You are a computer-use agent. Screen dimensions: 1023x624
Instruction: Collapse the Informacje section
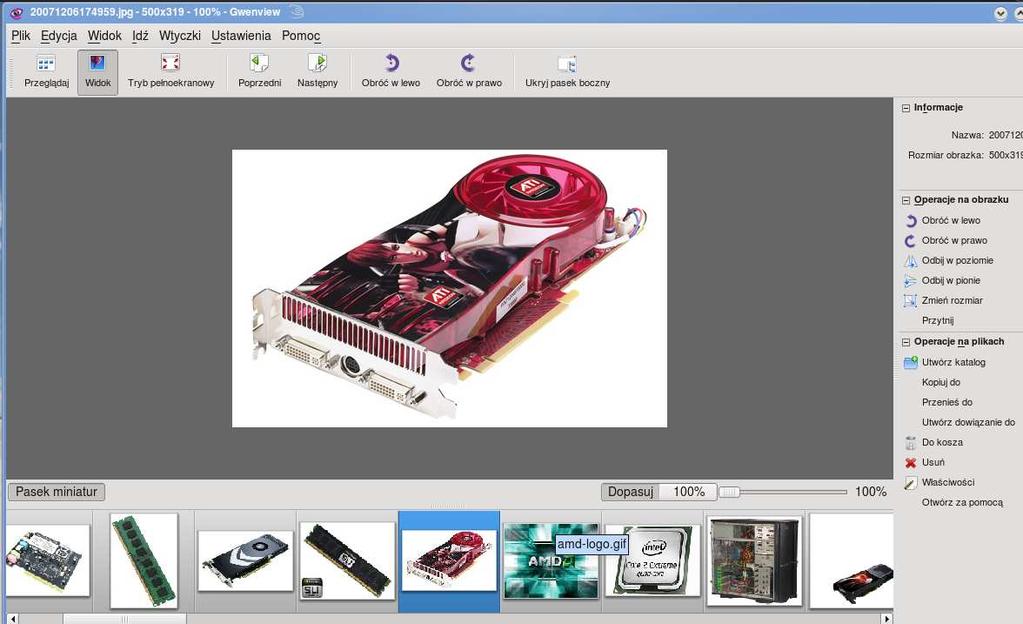click(x=906, y=108)
